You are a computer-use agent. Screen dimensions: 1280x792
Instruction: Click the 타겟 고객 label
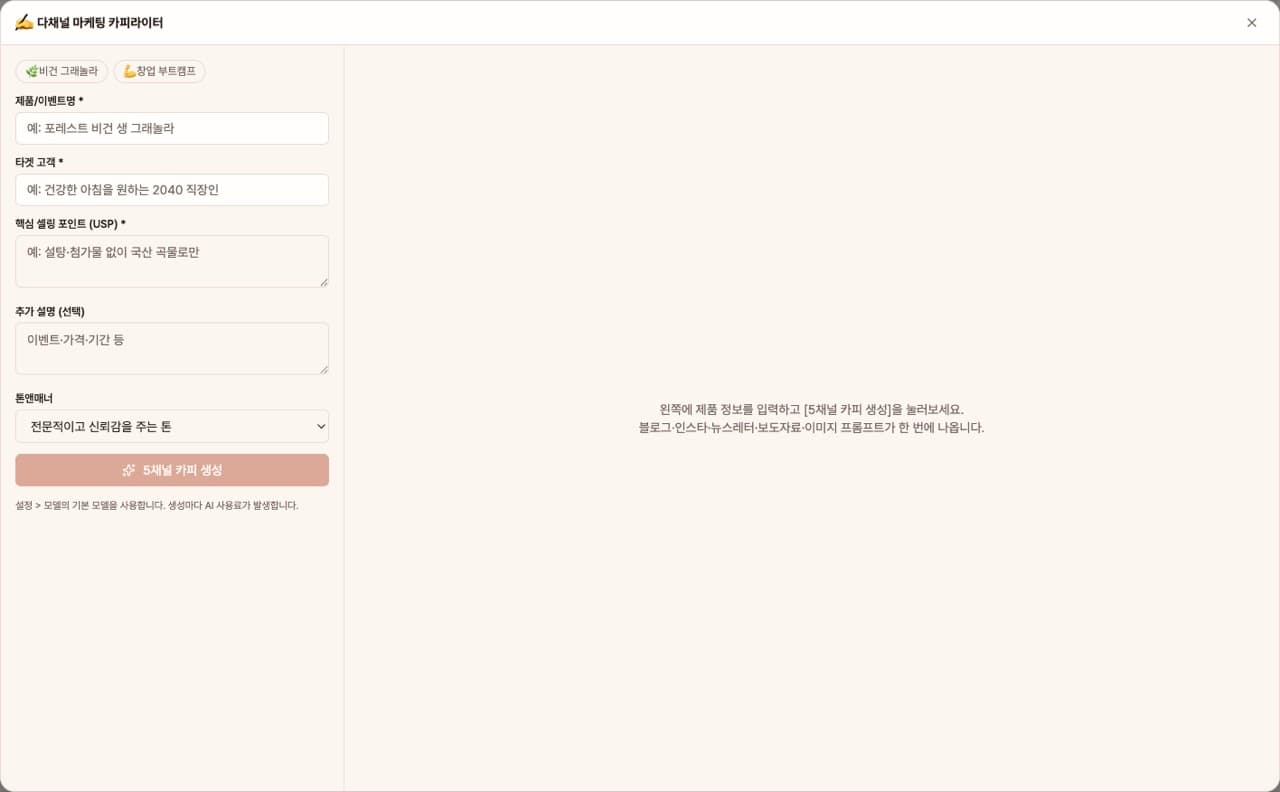coord(39,162)
